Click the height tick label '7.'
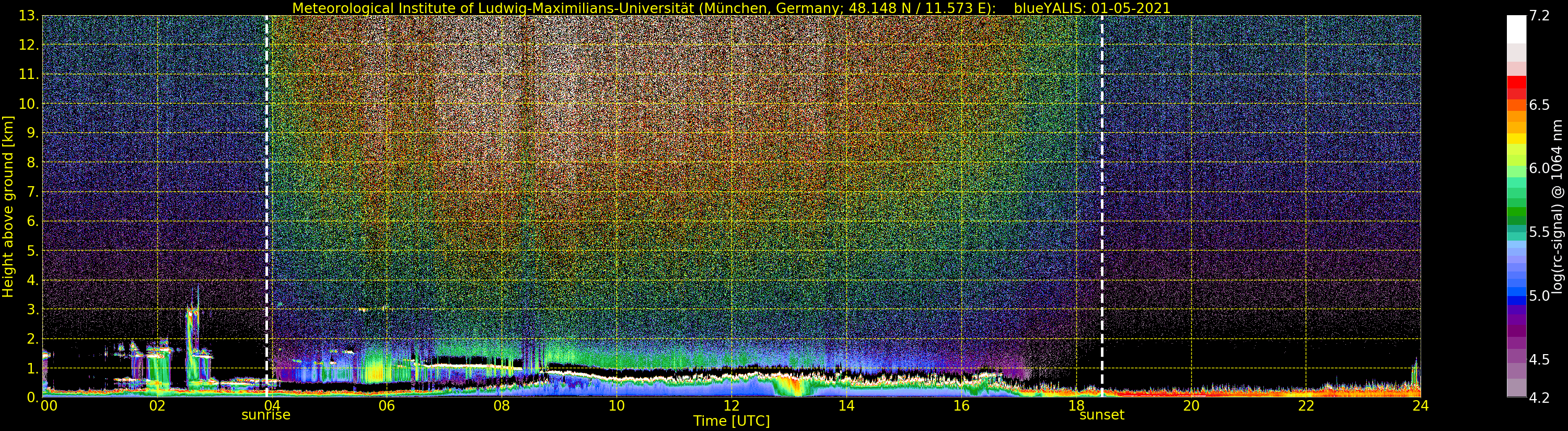1568x431 pixels. 32,192
